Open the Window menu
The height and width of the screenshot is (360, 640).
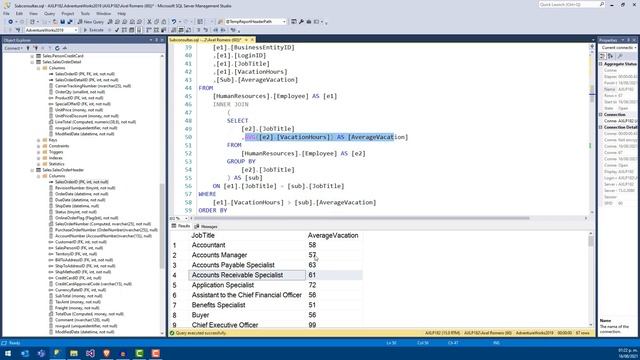[104, 13]
